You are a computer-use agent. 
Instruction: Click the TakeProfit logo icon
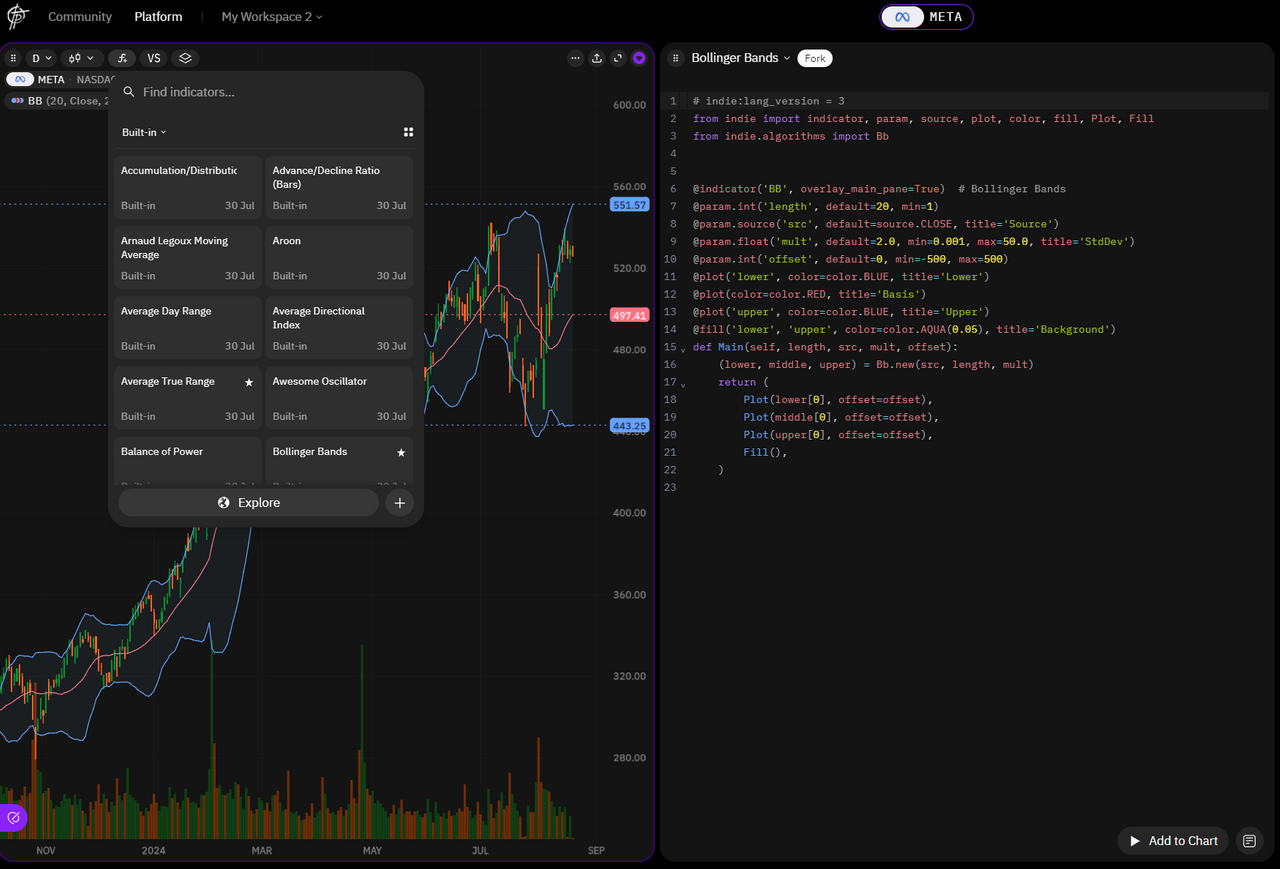[18, 17]
